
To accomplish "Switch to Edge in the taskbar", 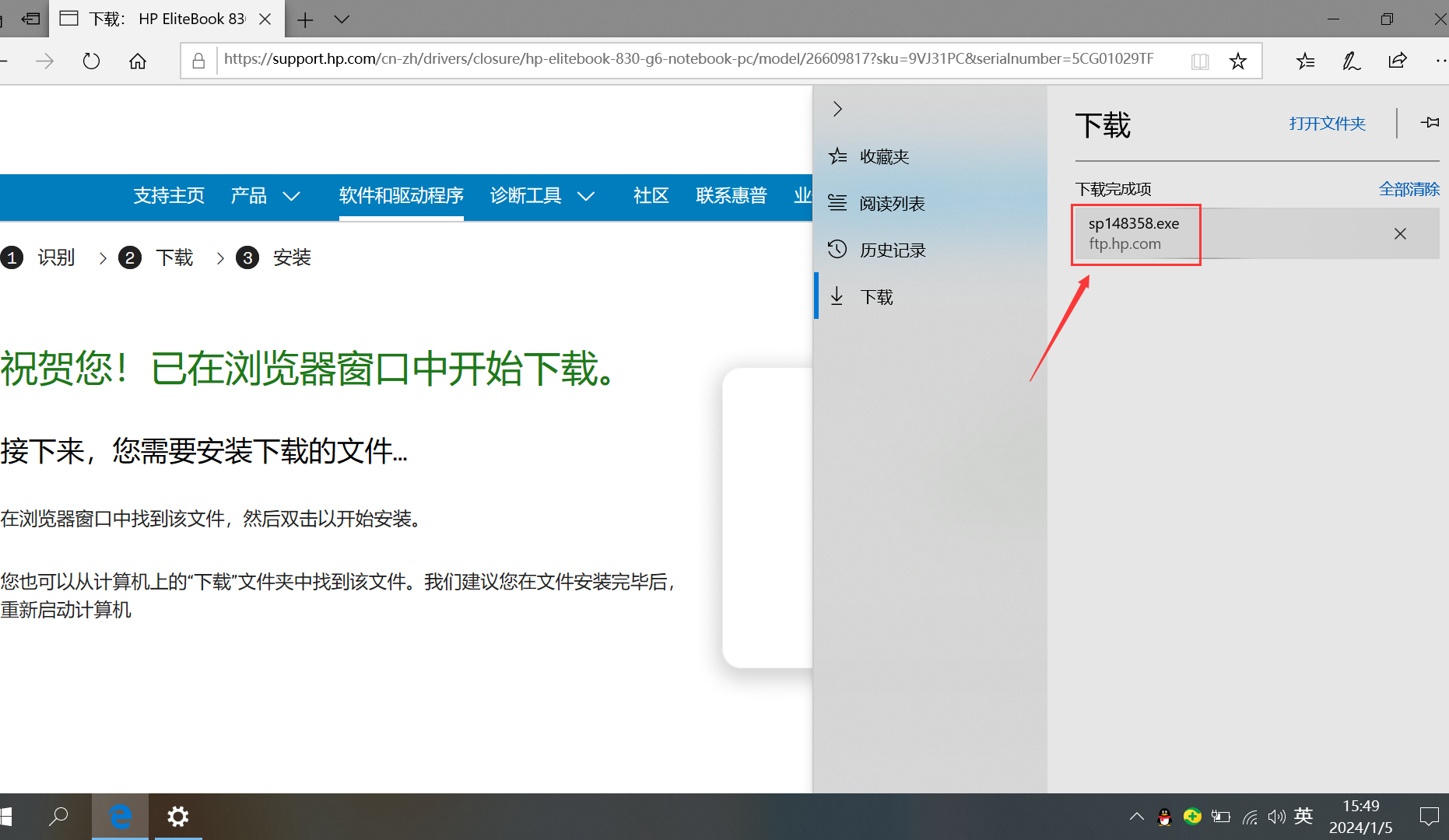I will click(120, 817).
